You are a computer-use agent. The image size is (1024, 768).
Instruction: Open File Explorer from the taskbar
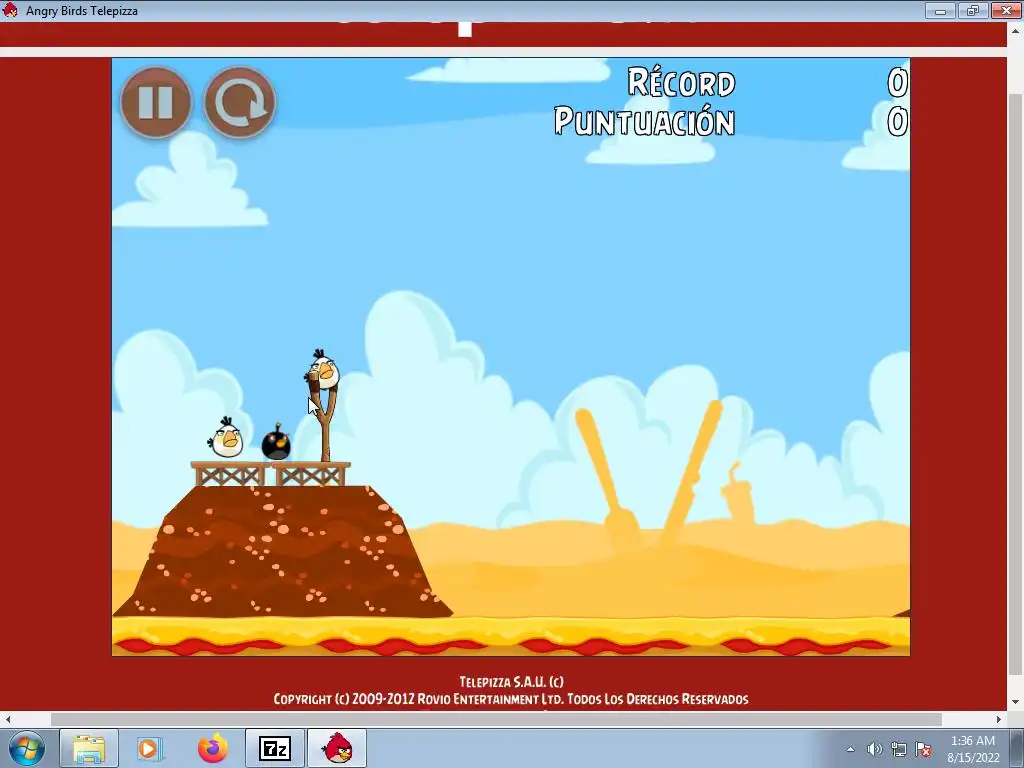[x=89, y=748]
